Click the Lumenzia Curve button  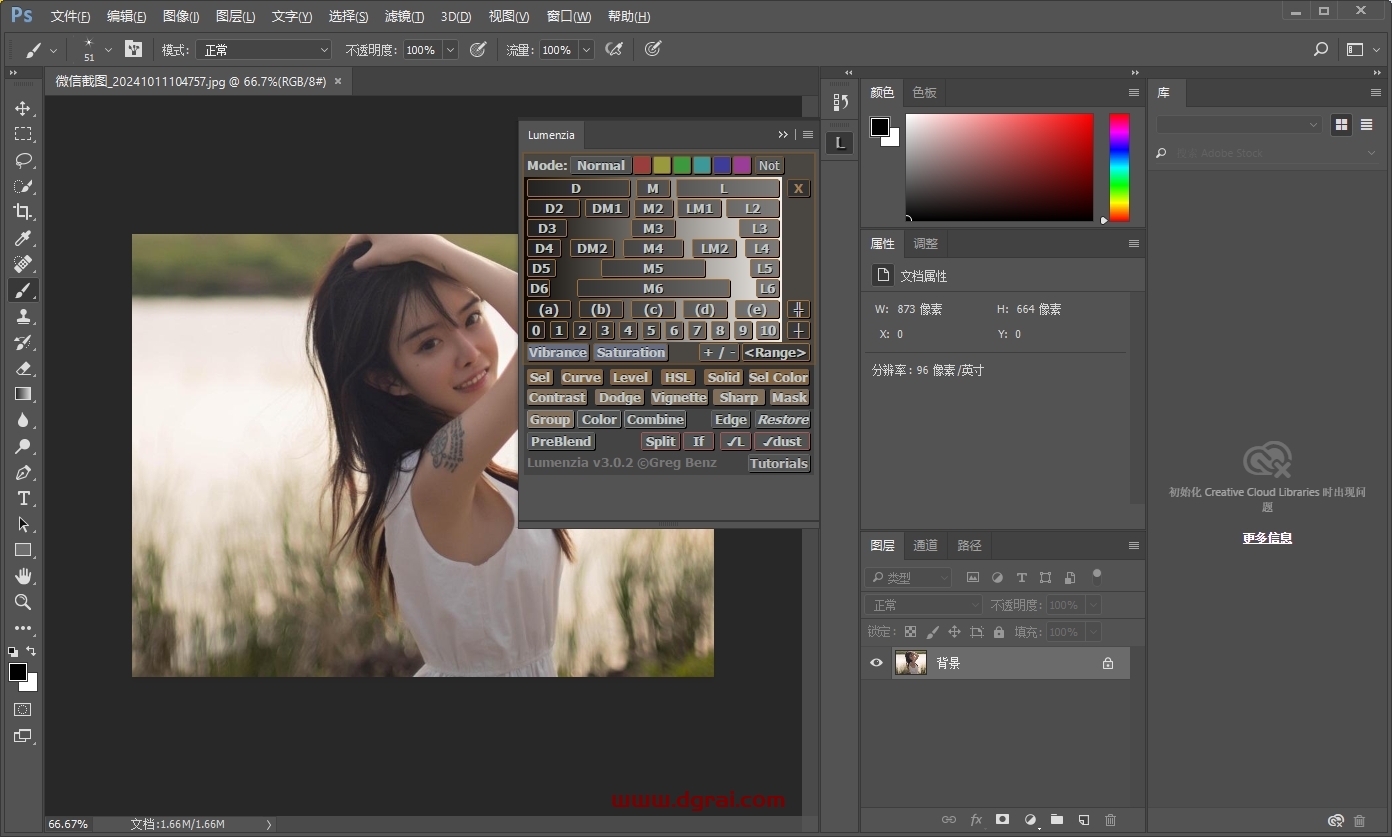[x=581, y=377]
